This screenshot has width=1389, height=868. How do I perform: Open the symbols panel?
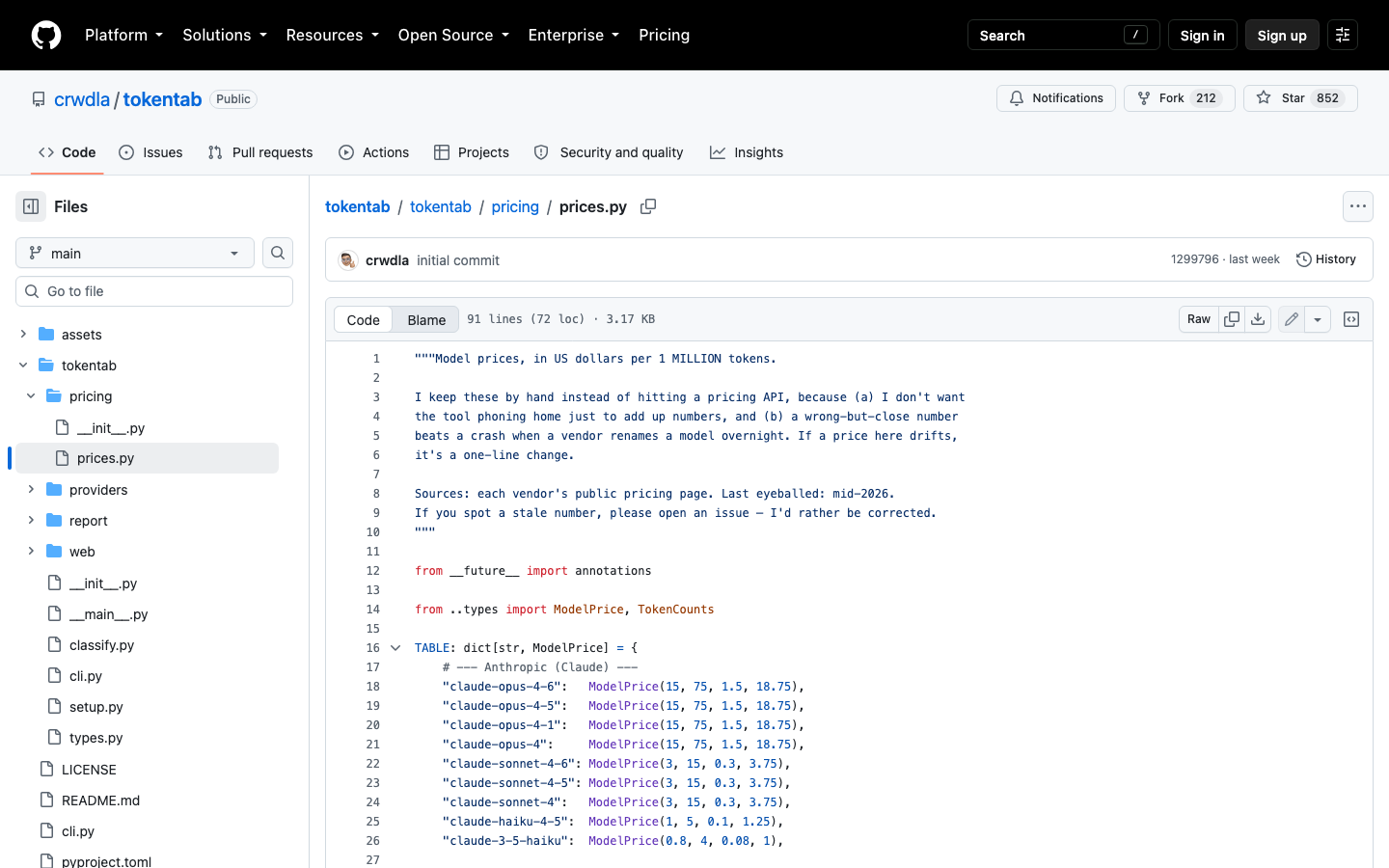(x=1351, y=319)
